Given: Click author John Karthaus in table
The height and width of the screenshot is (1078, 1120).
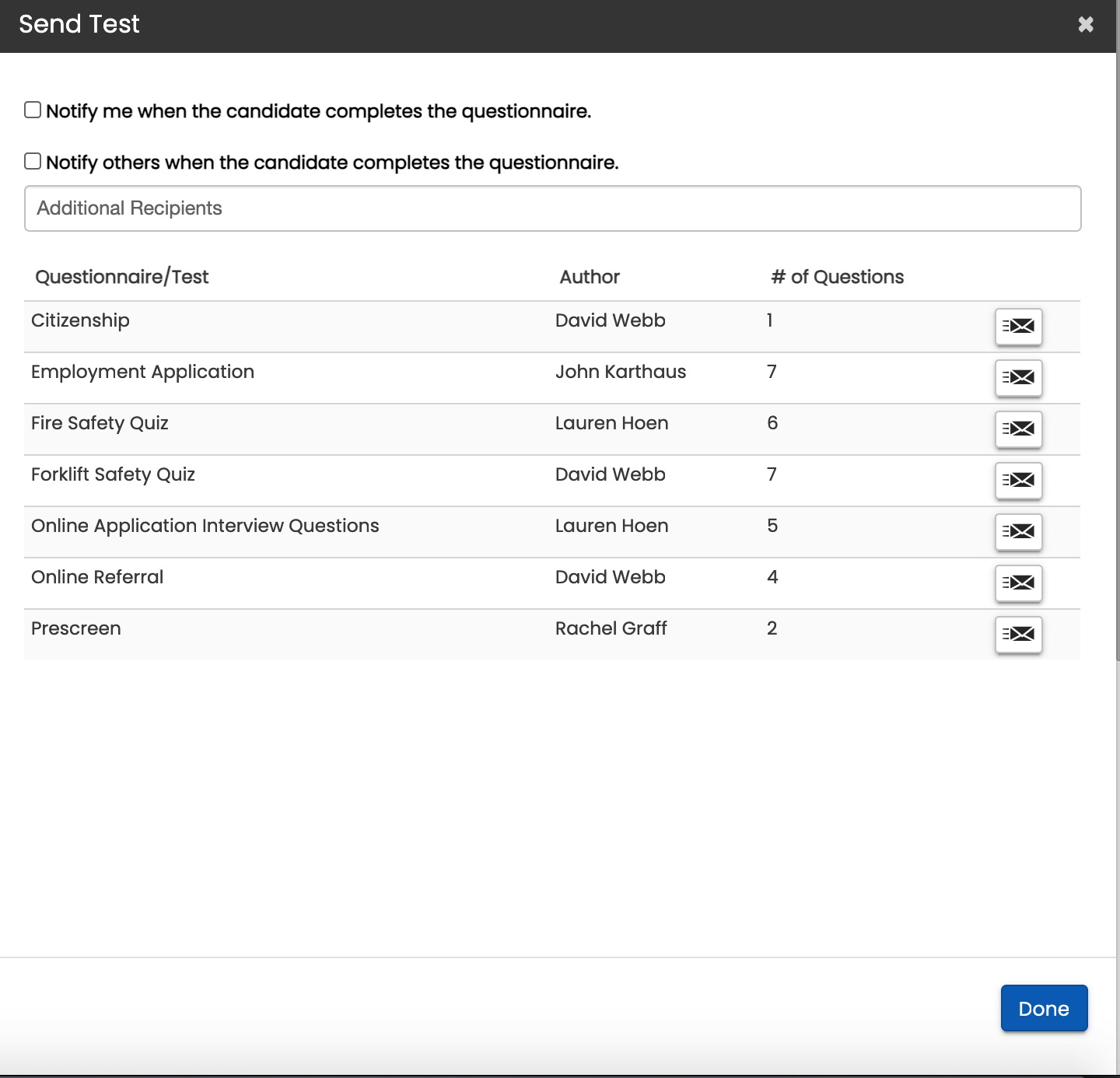Looking at the screenshot, I should pyautogui.click(x=620, y=372).
